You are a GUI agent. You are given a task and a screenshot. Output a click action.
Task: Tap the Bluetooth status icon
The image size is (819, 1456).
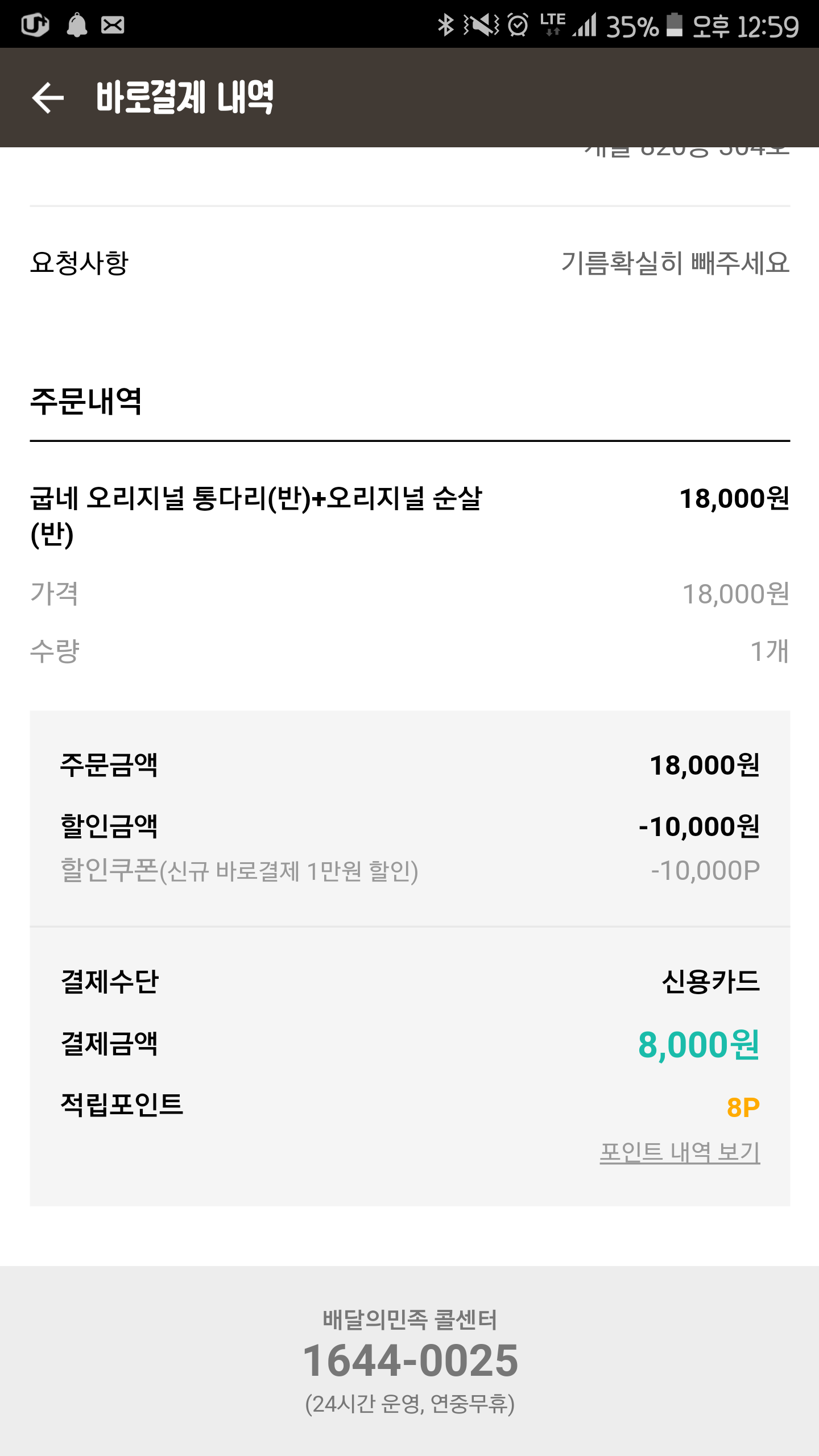[x=445, y=25]
